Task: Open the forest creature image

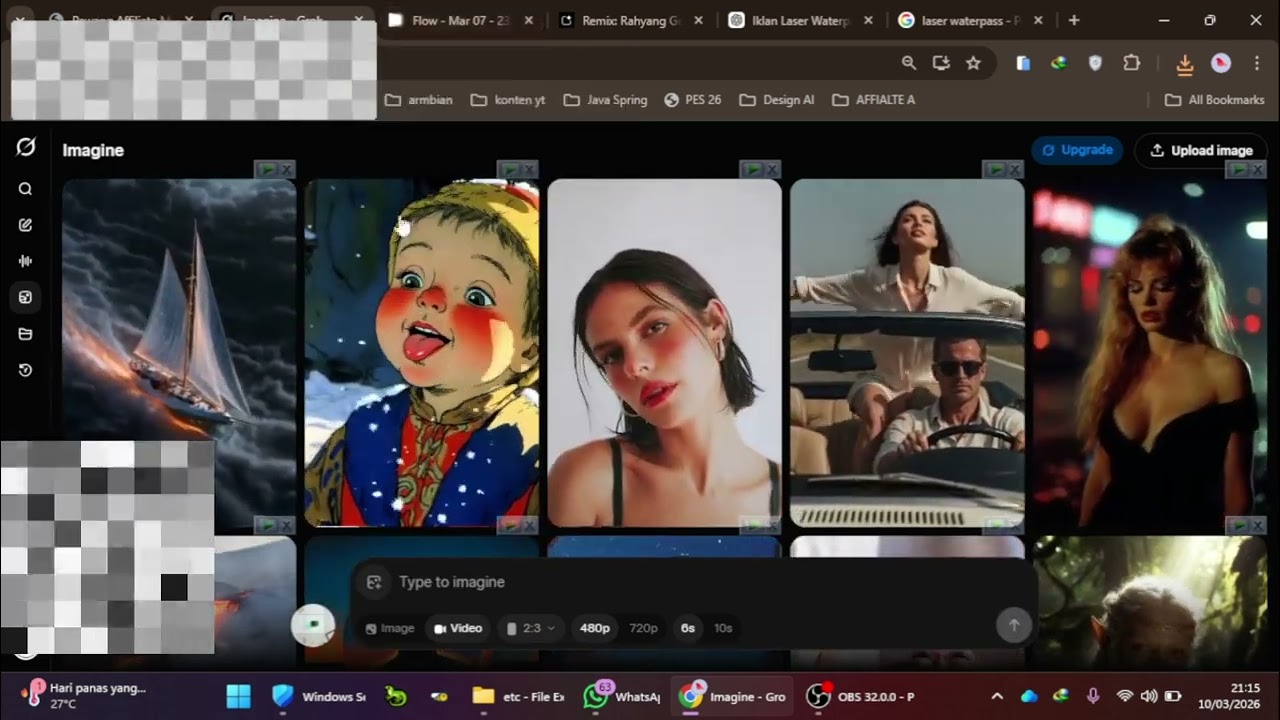Action: 1150,603
